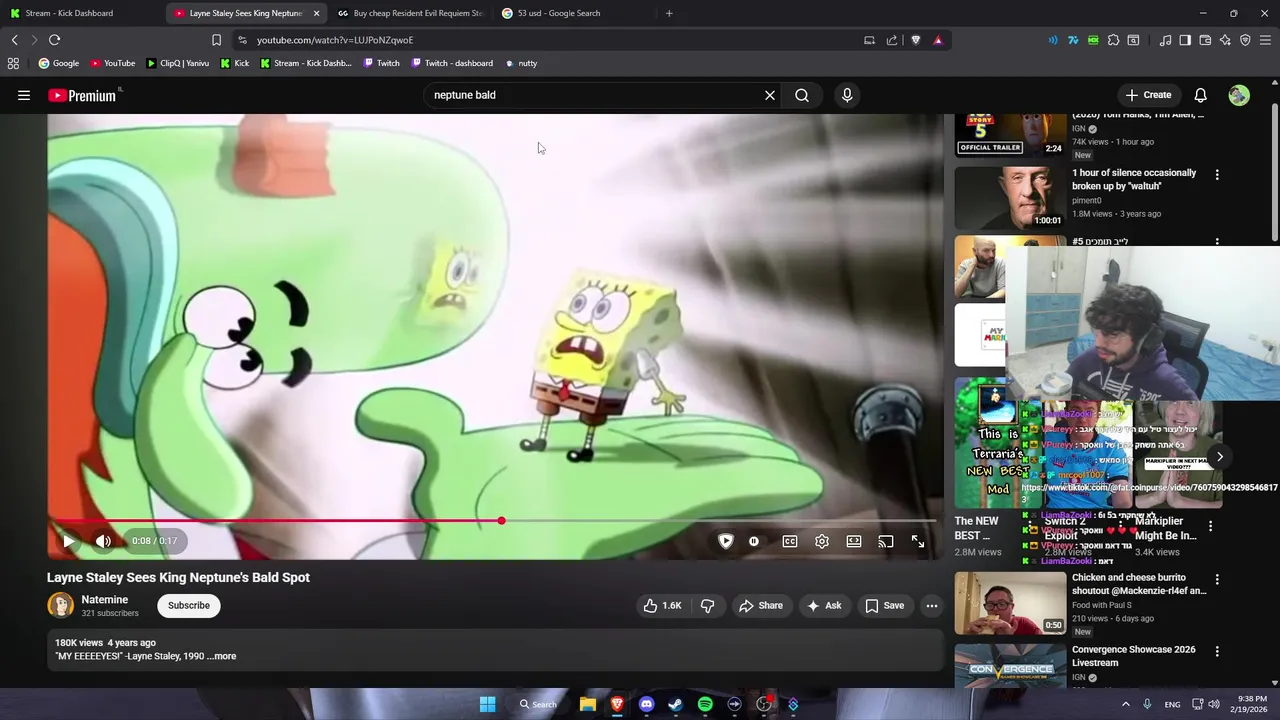Subscribe to Natemine
The width and height of the screenshot is (1280, 720).
tap(189, 605)
